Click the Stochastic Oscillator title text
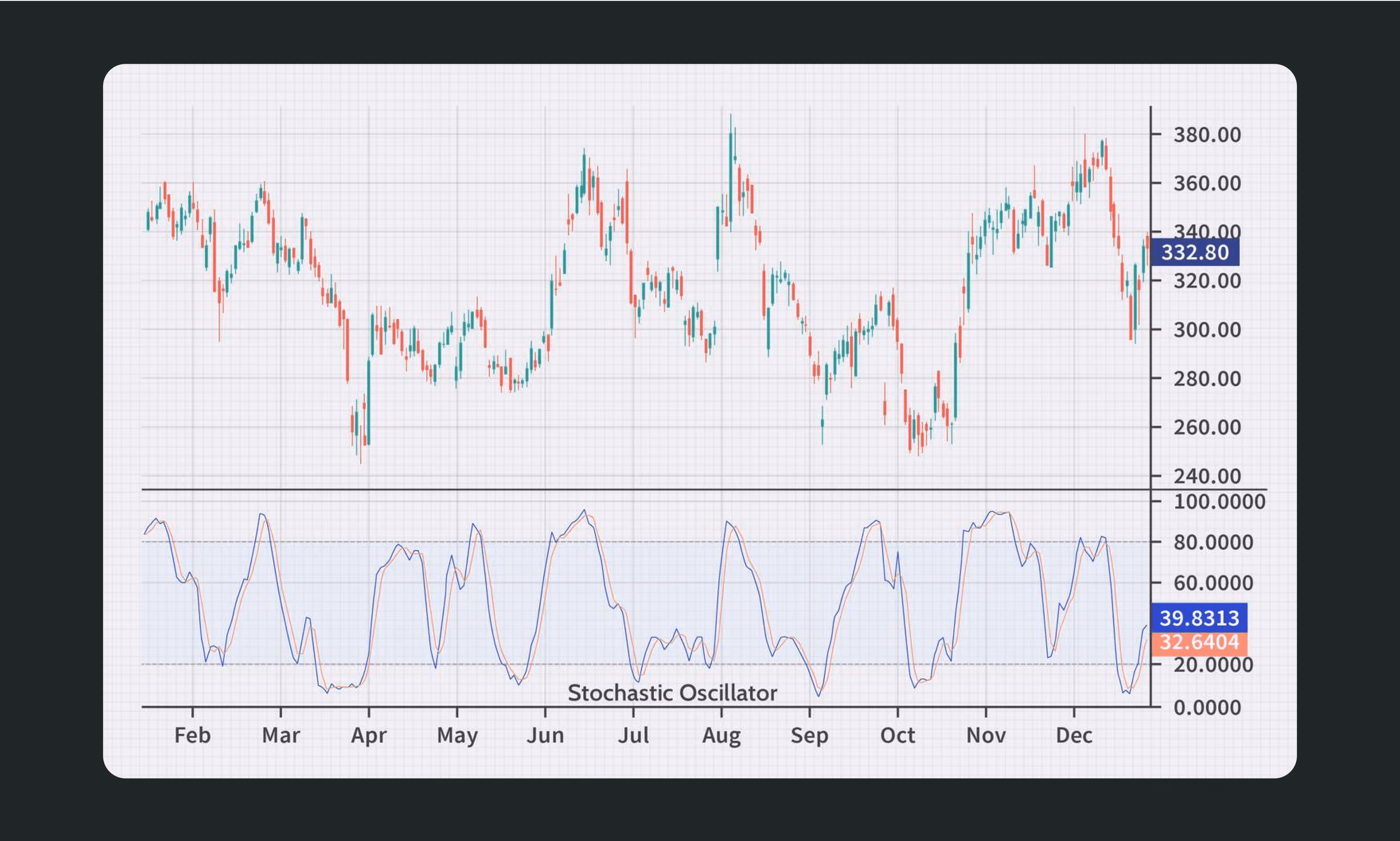The height and width of the screenshot is (841, 1400). coord(672,693)
